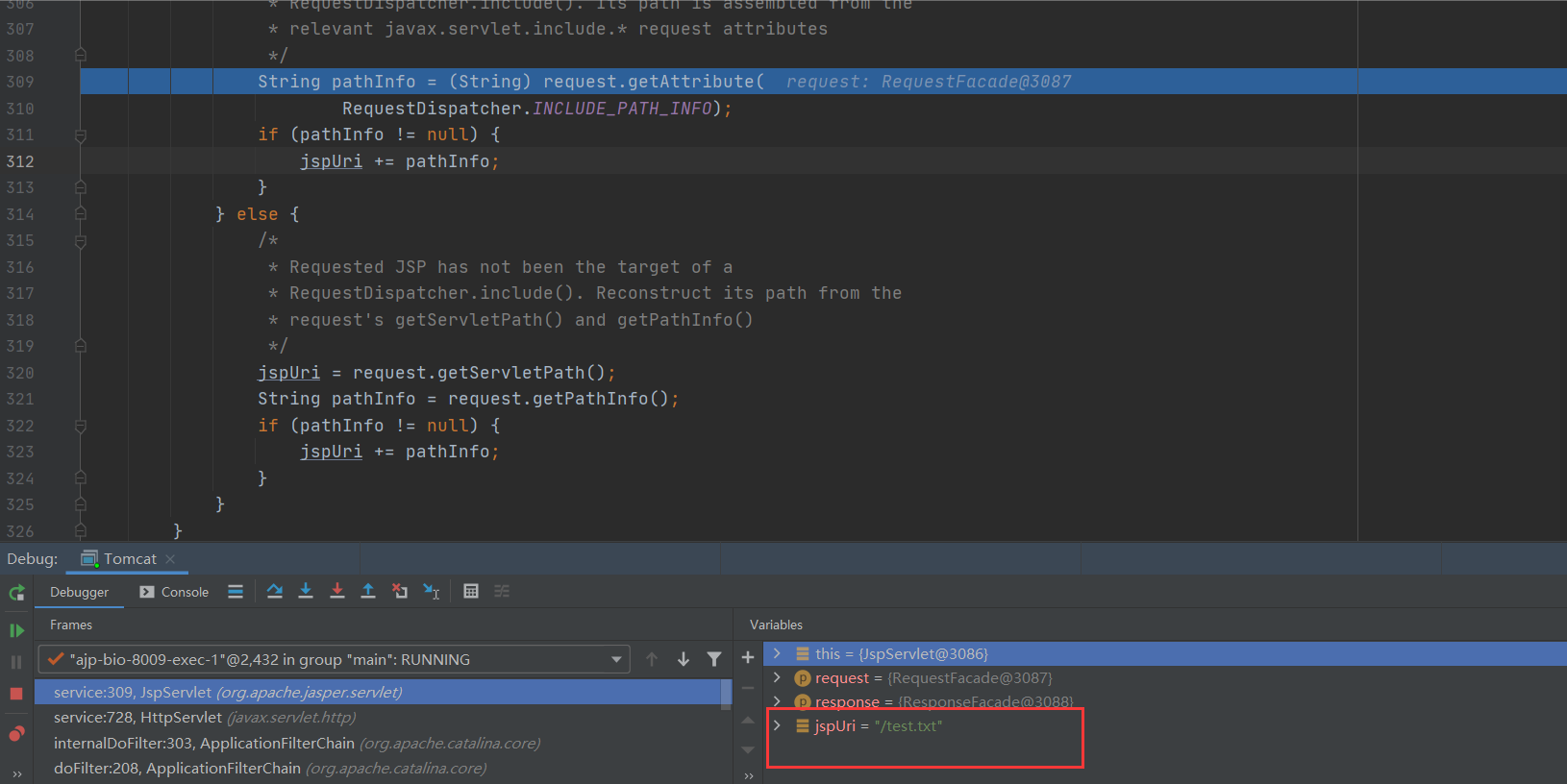Viewport: 1567px width, 784px height.
Task: Switch to the Console tab
Action: click(174, 592)
